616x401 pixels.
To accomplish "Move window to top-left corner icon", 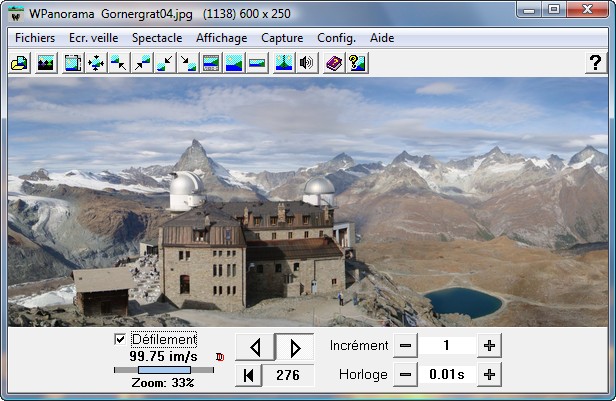I will point(119,63).
